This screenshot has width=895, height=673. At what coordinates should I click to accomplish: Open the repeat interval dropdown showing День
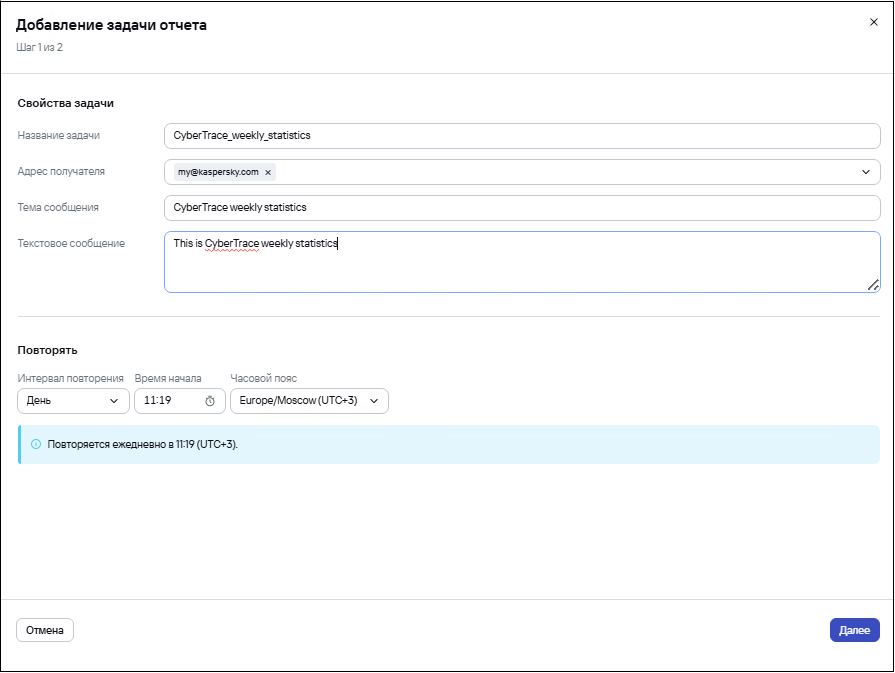click(x=73, y=401)
